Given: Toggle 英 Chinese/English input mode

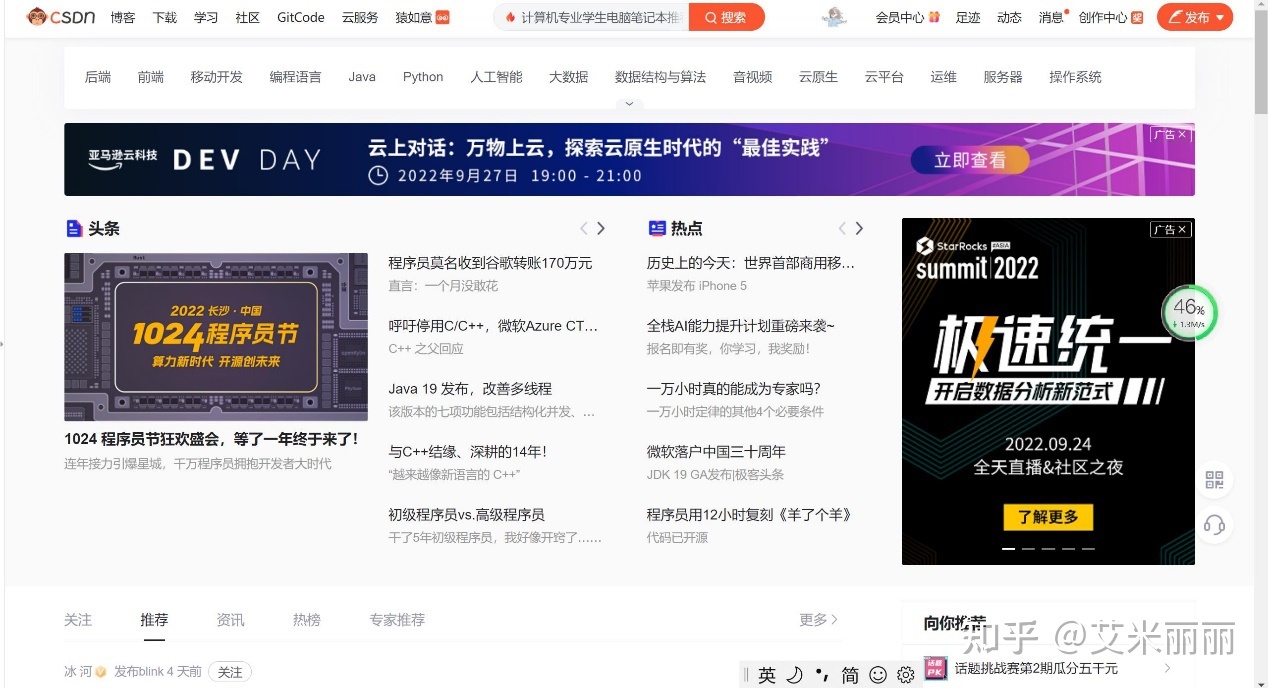Looking at the screenshot, I should 766,675.
